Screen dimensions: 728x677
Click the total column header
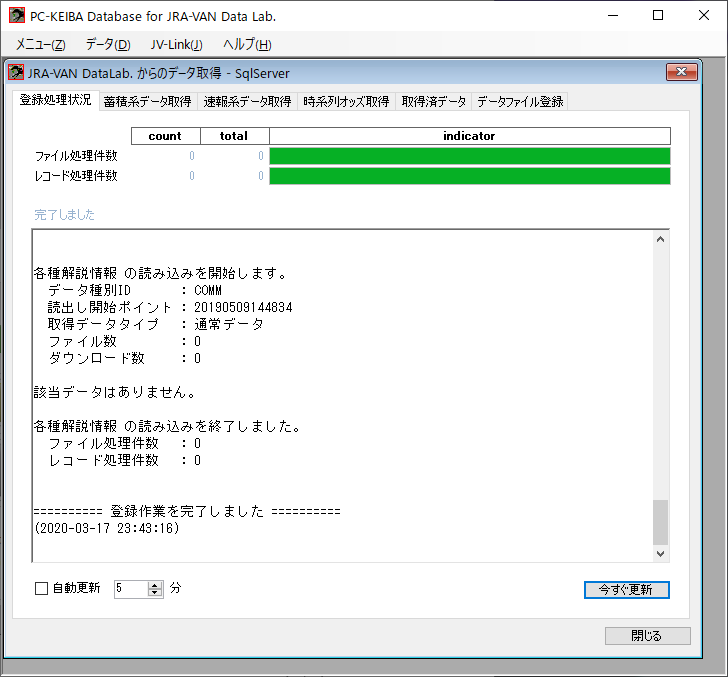tap(234, 136)
